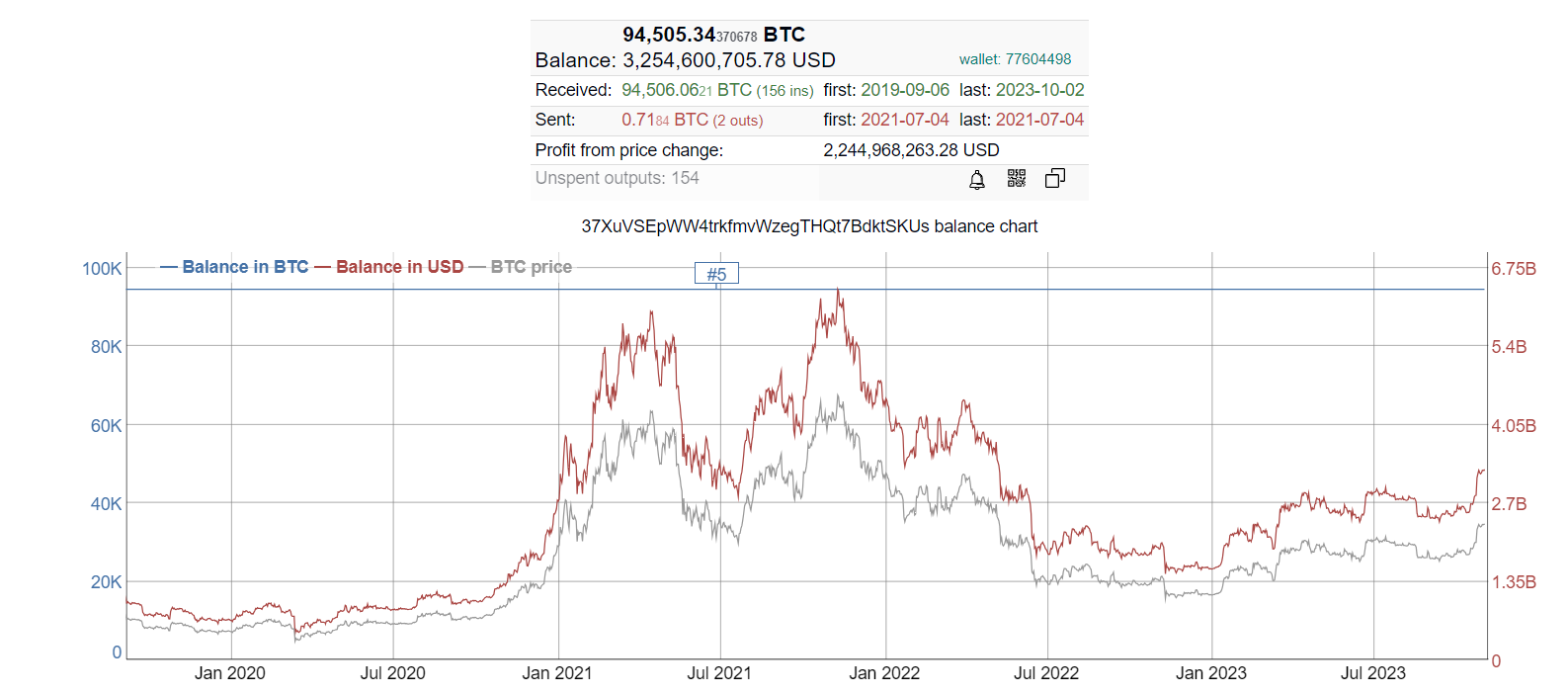Click the #5 rank marker on chart
This screenshot has width=1568, height=695.
click(716, 274)
